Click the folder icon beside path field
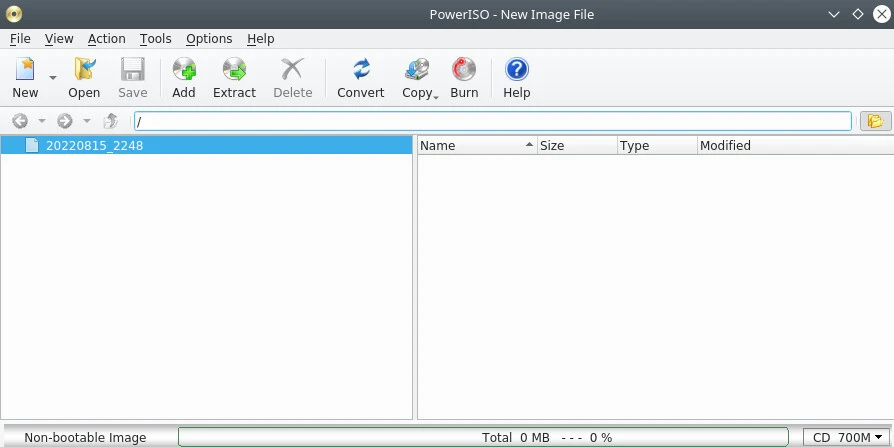894x447 pixels. pos(875,121)
